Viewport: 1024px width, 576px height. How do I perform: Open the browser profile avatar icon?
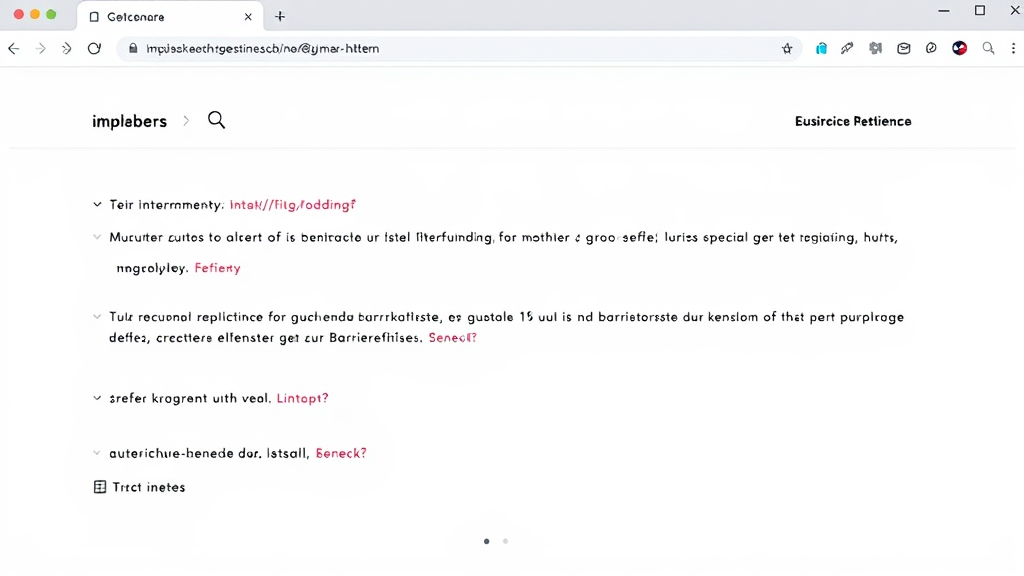(x=959, y=48)
